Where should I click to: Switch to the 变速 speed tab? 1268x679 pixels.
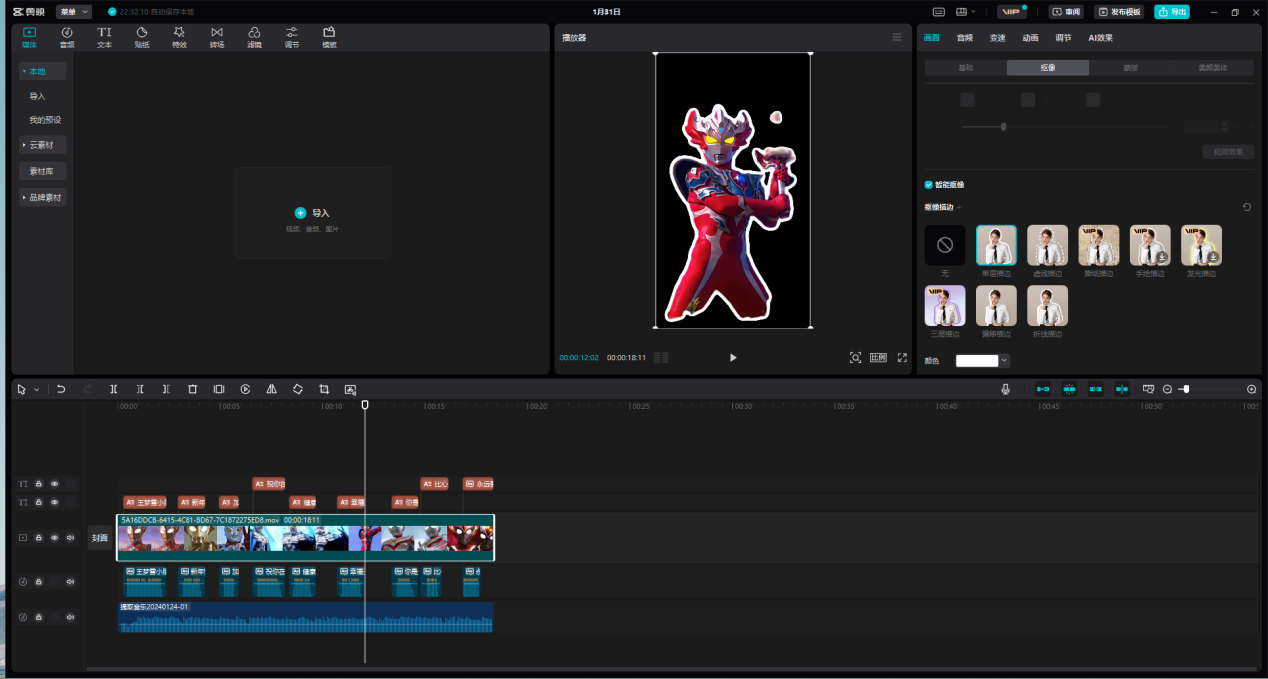click(997, 37)
